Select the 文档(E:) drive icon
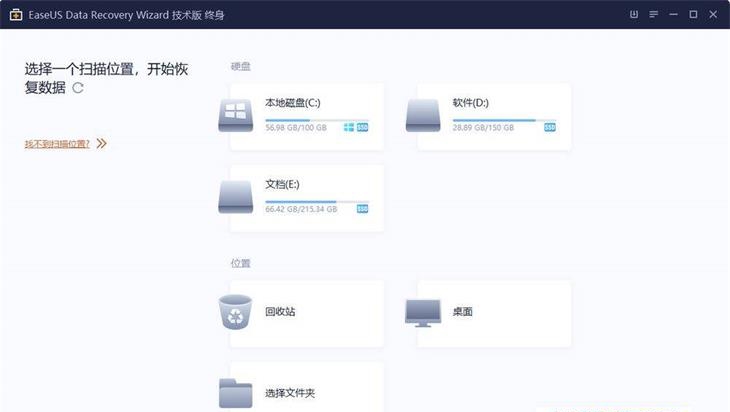 coord(236,197)
